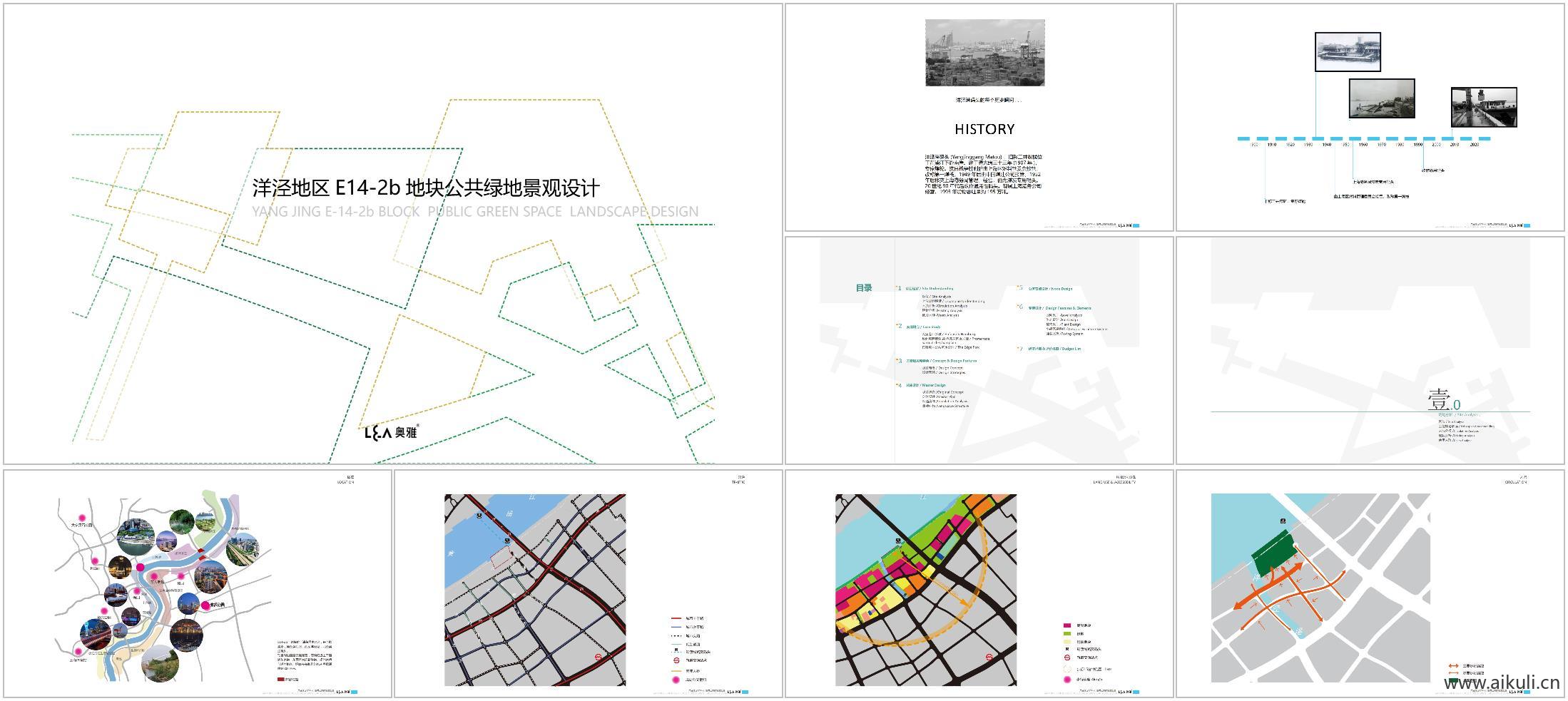Select the magenta land use legend swatch

pyautogui.click(x=1067, y=625)
